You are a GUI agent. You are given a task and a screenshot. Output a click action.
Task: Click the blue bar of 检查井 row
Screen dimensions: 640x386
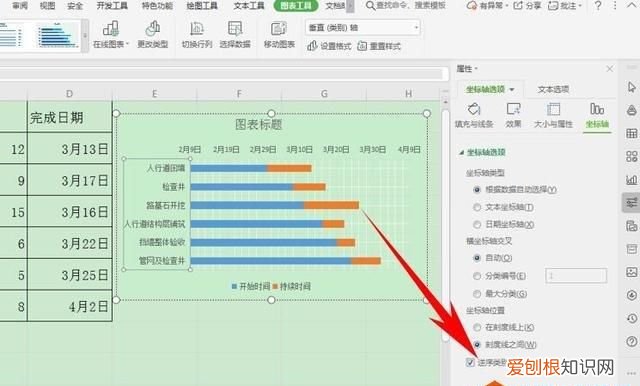point(242,187)
